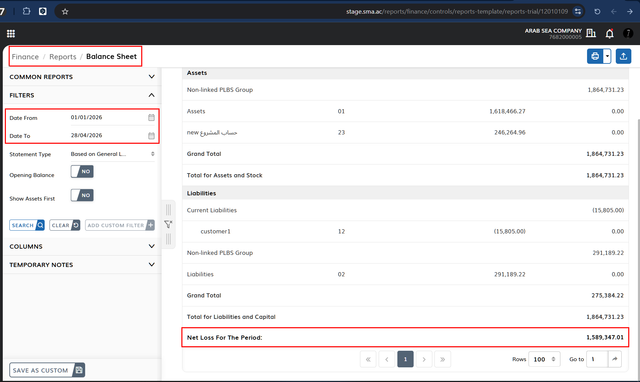Expand the Columns section
This screenshot has width=640, height=382.
click(x=82, y=247)
